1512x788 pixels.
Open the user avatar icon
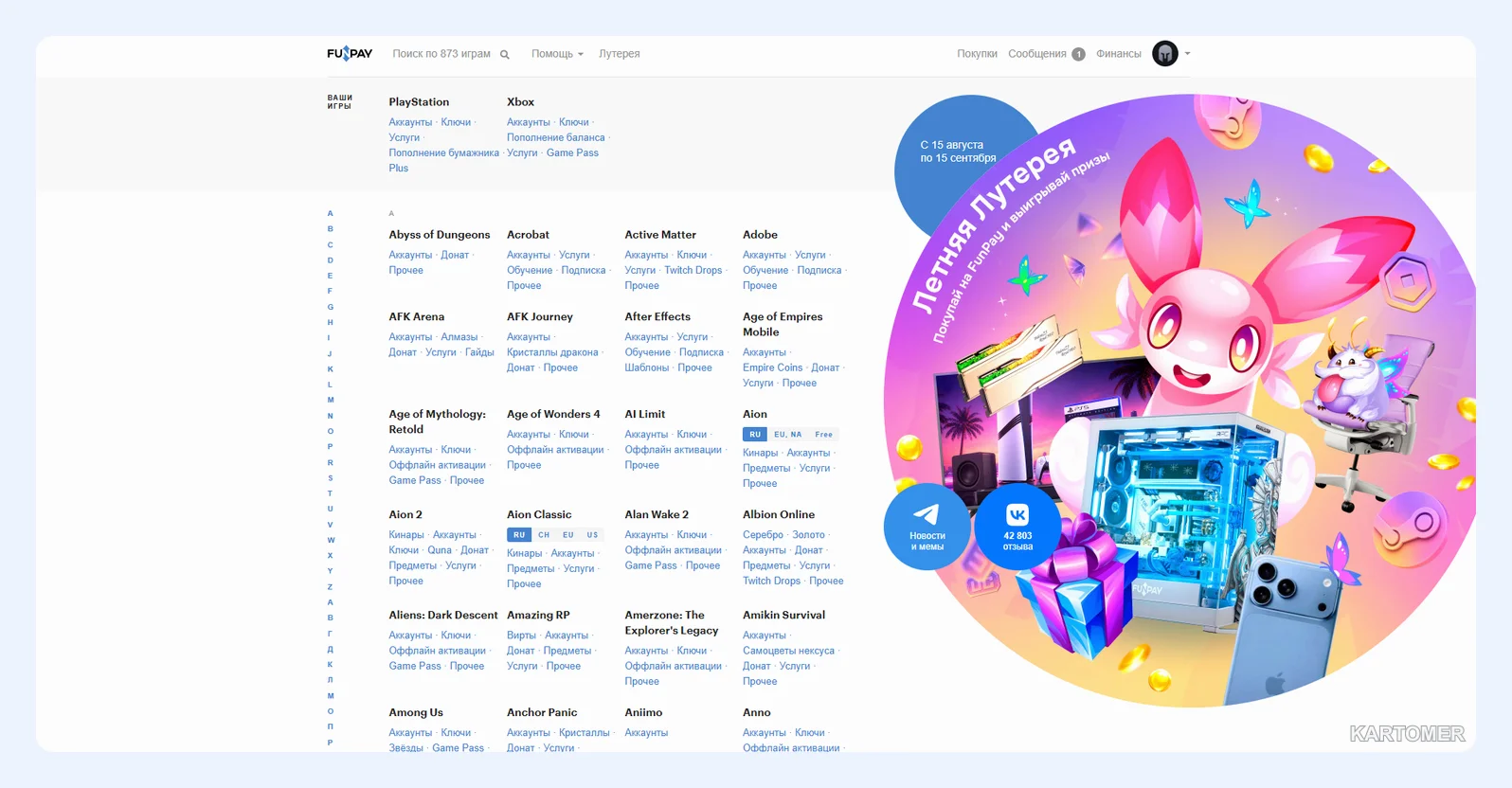(1165, 54)
